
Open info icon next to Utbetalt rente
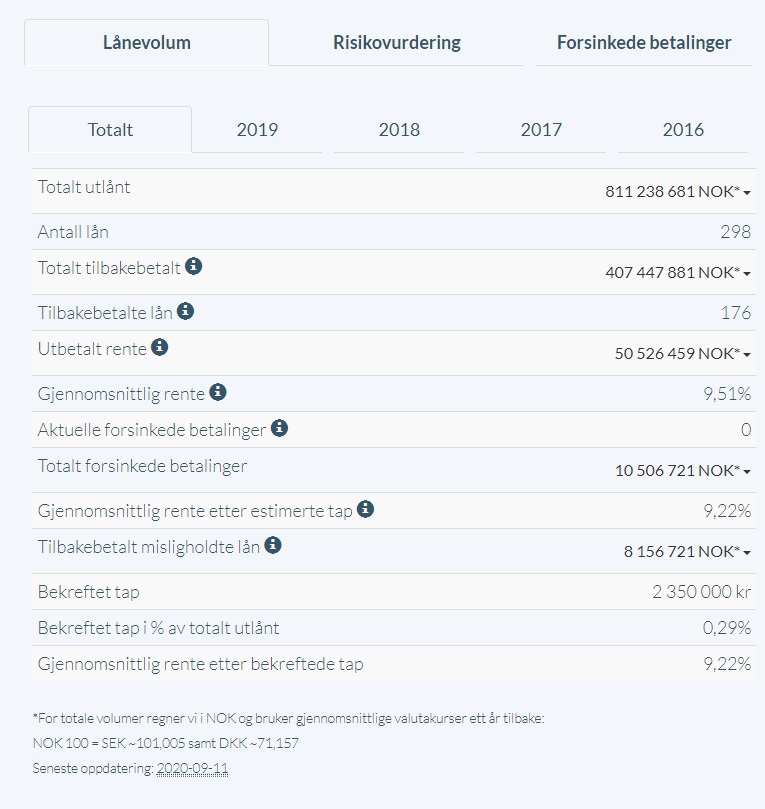coord(159,347)
